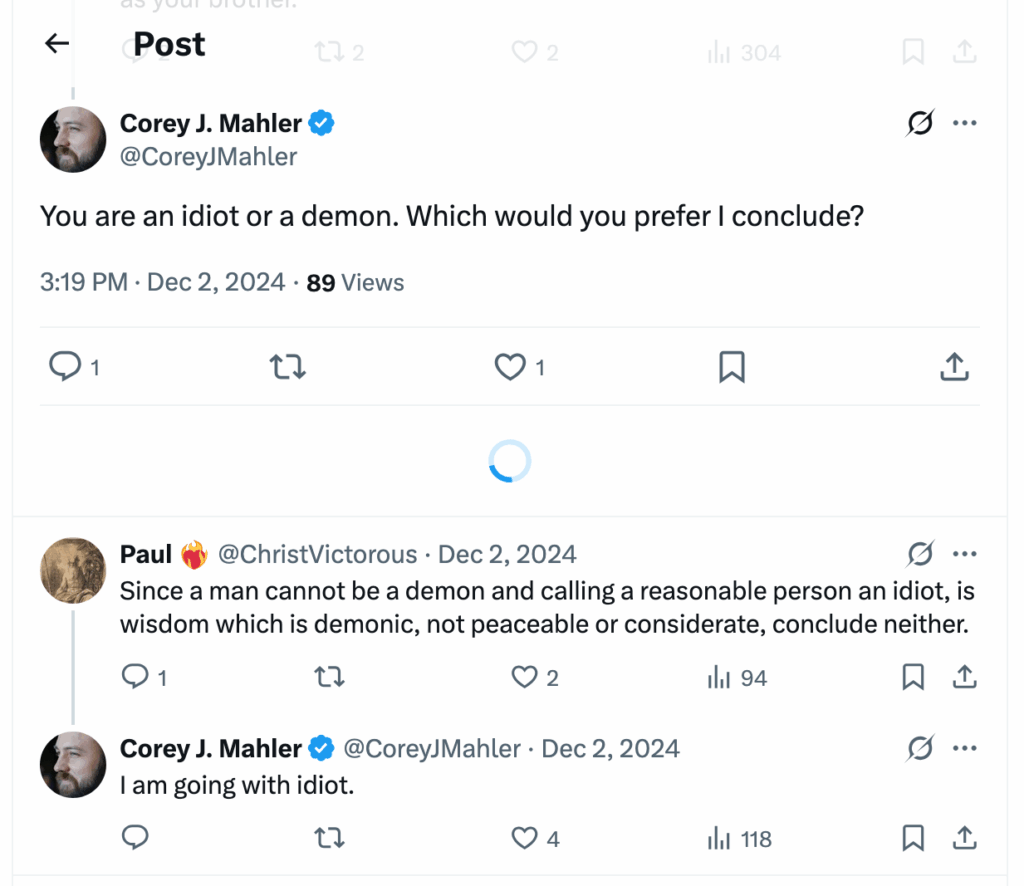Click the repost icon below the main post
Screen dimensions: 1024x886
[287, 367]
